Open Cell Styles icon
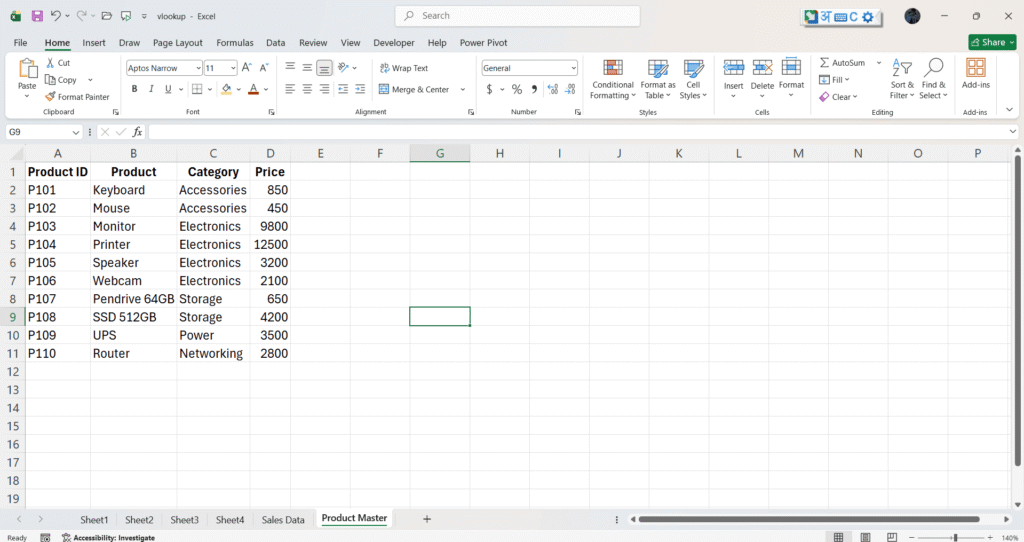This screenshot has width=1024, height=542. click(x=693, y=68)
